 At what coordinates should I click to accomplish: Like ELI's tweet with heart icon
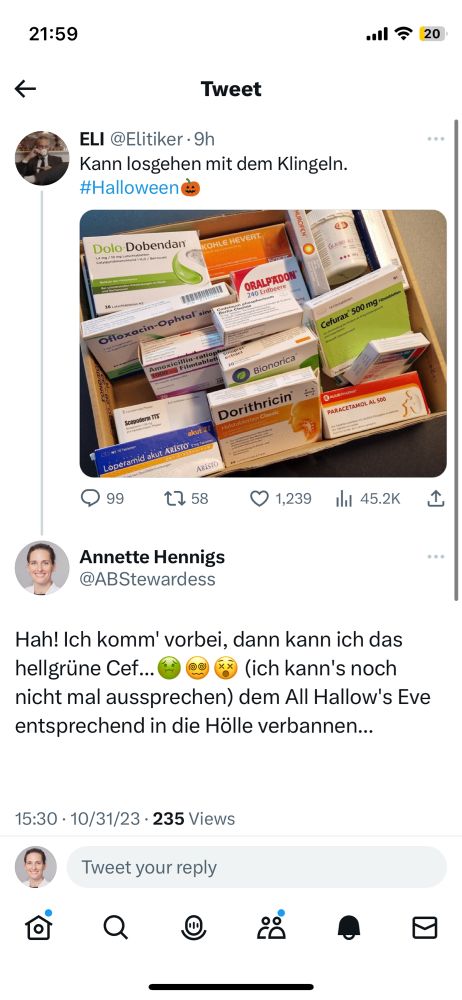pyautogui.click(x=280, y=498)
